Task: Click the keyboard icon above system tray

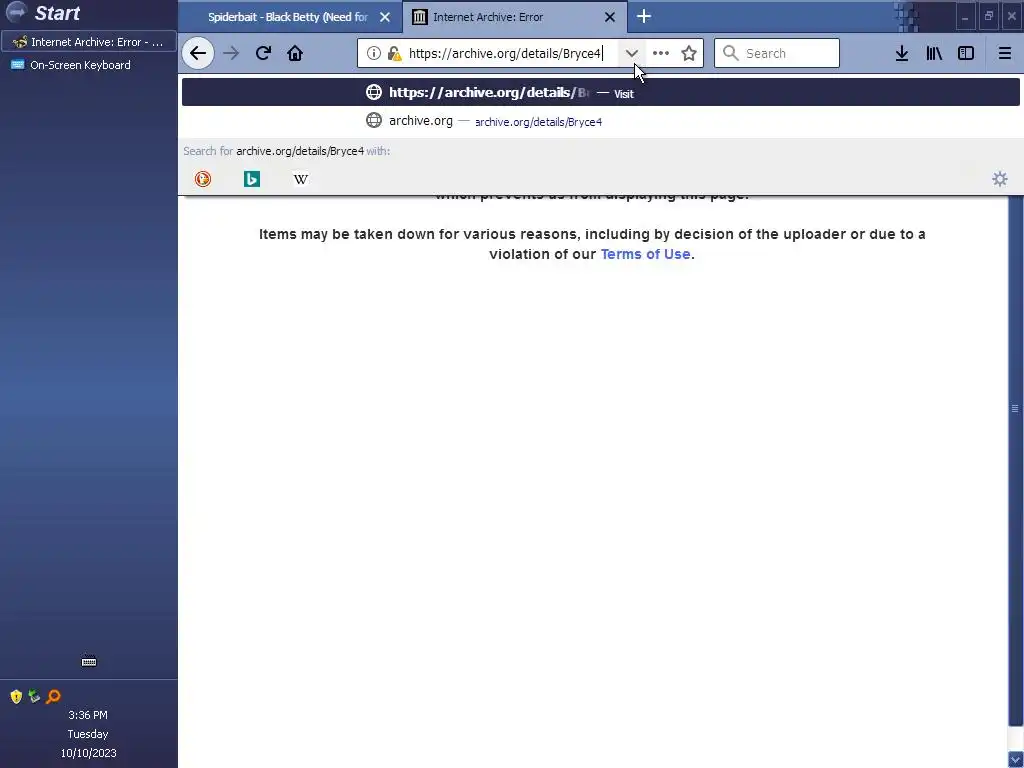Action: click(89, 661)
